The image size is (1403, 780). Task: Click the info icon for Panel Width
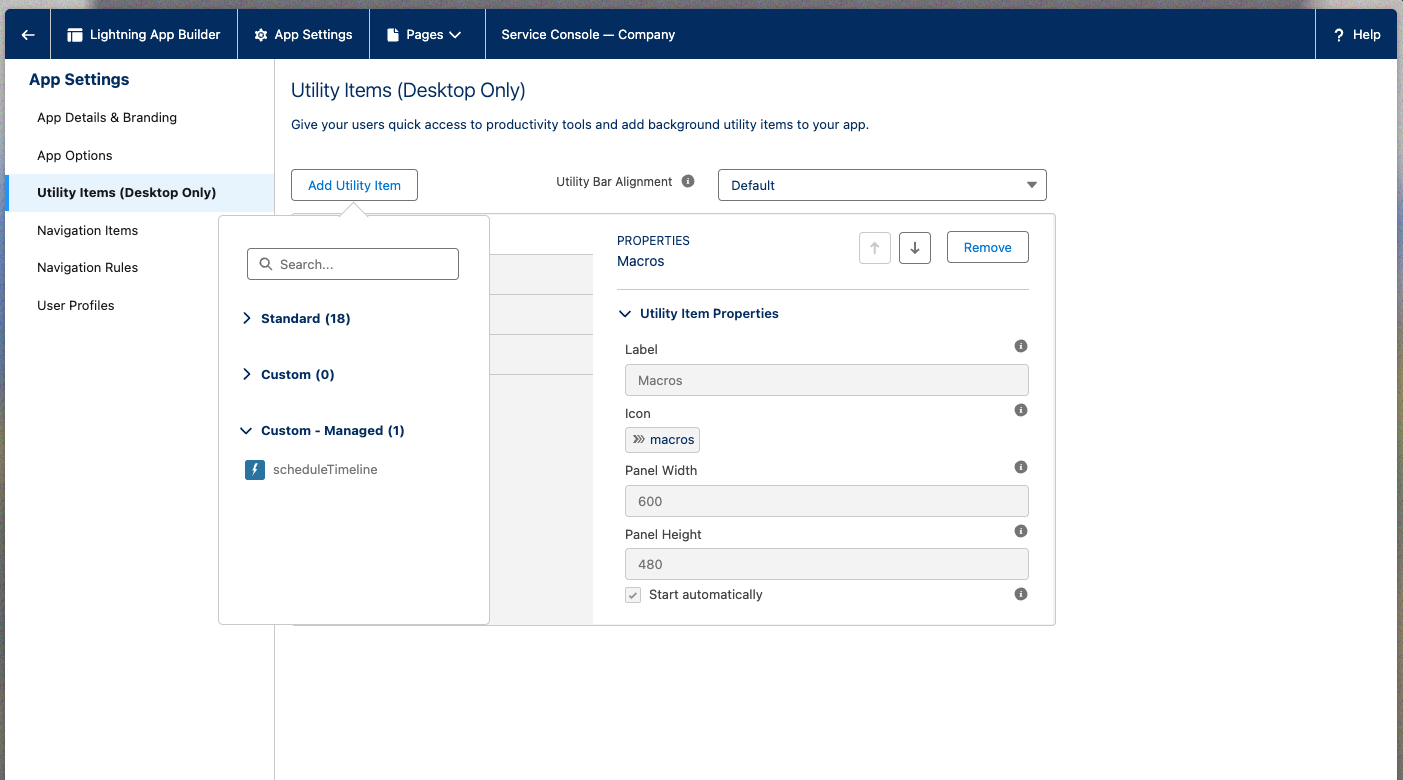click(x=1021, y=467)
